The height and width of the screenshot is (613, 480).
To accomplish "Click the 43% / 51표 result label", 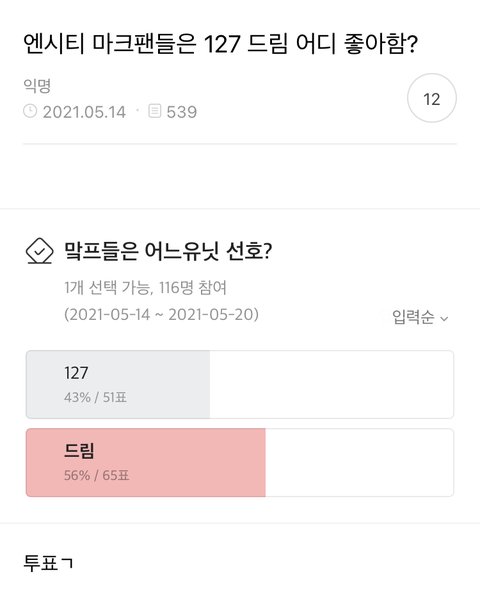I will click(x=95, y=398).
